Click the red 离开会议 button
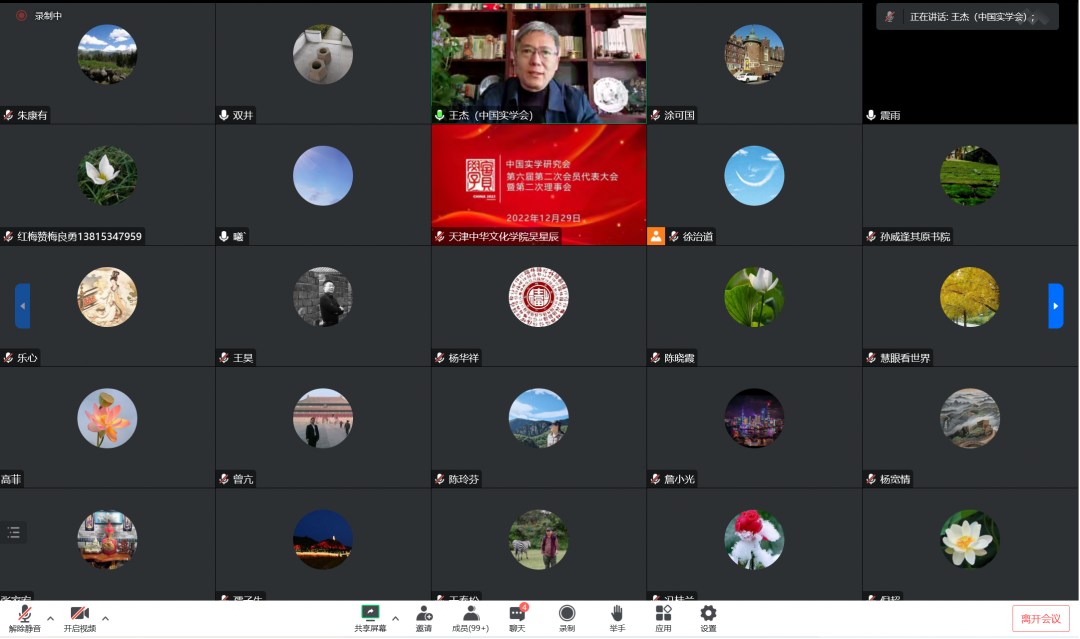1080x639 pixels. 1040,618
